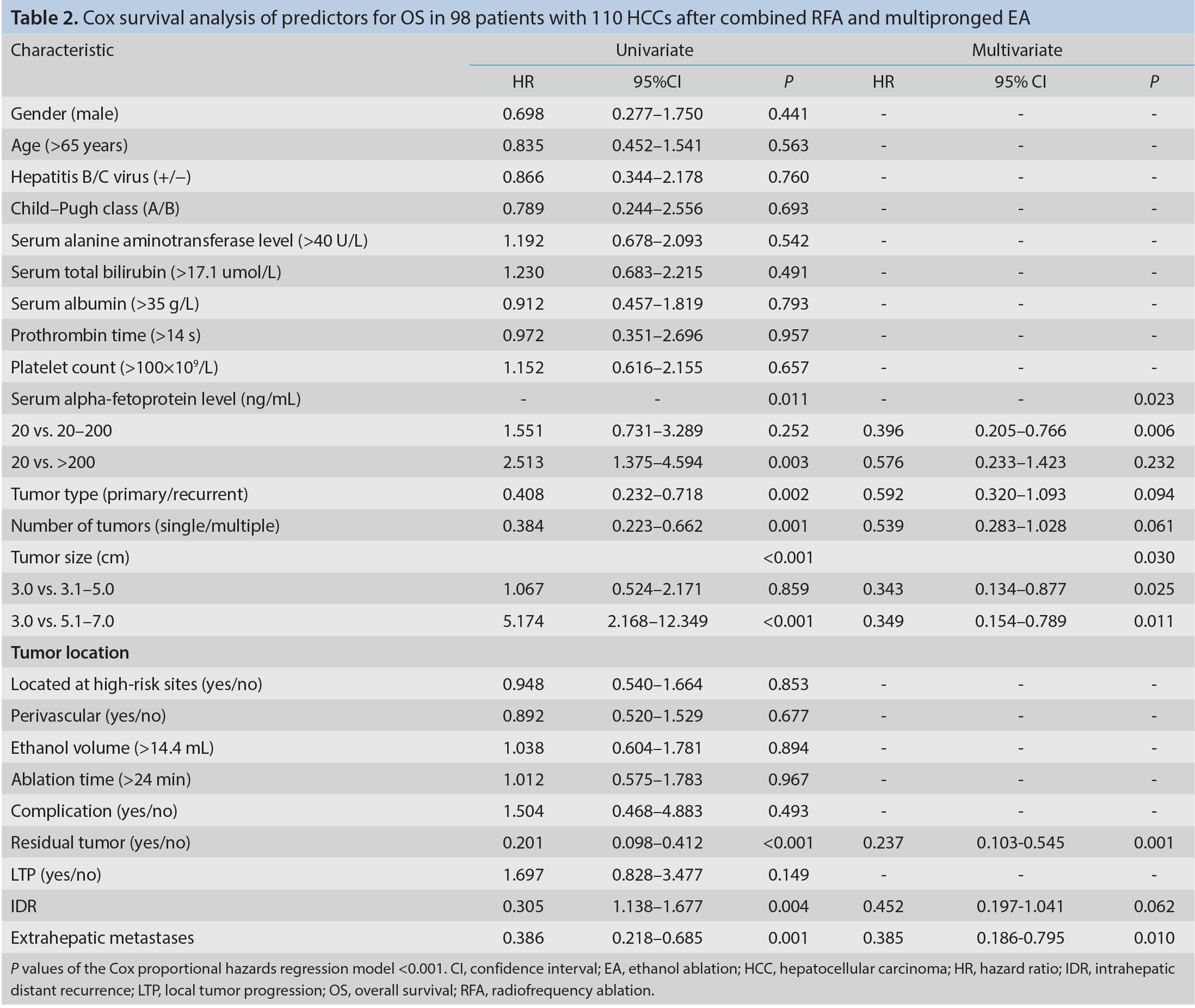Select 'Serum total bilirubin' row label

click(x=146, y=272)
